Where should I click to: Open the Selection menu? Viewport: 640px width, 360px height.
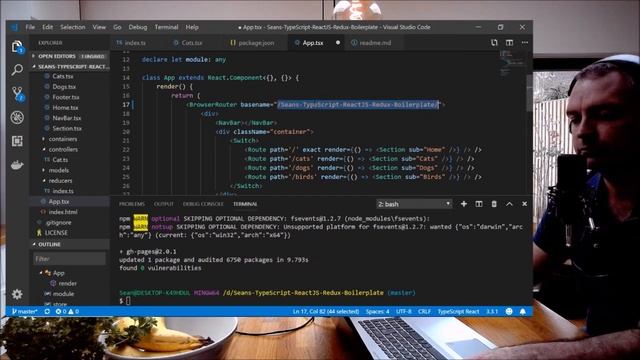tap(73, 27)
